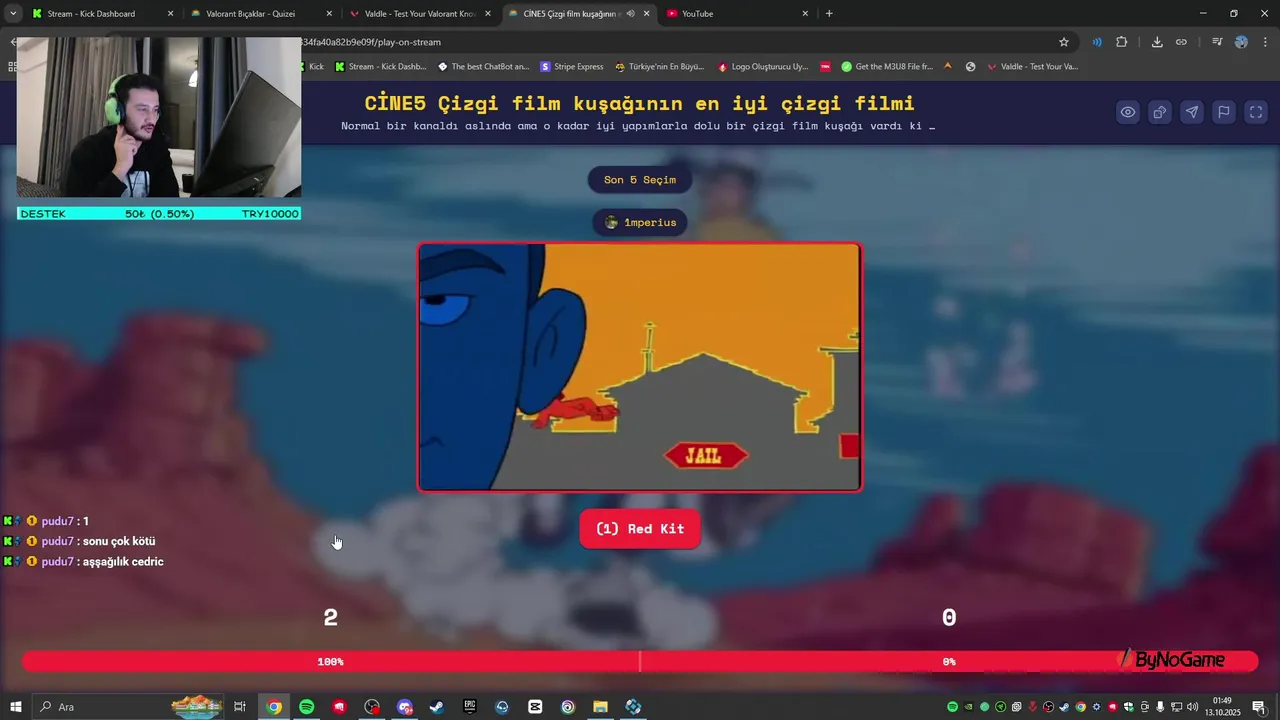The width and height of the screenshot is (1280, 720).
Task: Close the Valorant Bıçaklar tab
Action: [329, 14]
